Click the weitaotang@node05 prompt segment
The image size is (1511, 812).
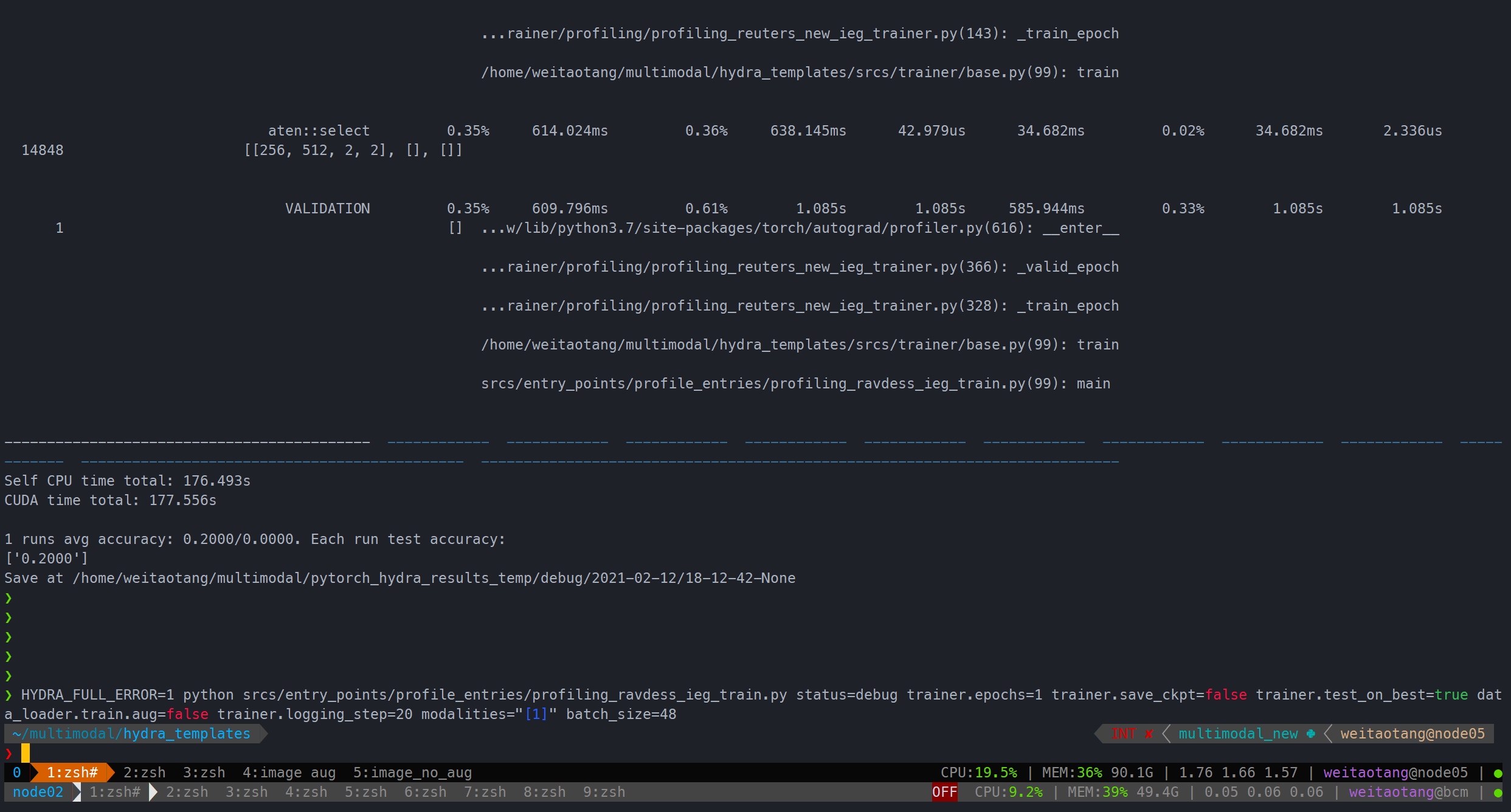[x=1413, y=734]
